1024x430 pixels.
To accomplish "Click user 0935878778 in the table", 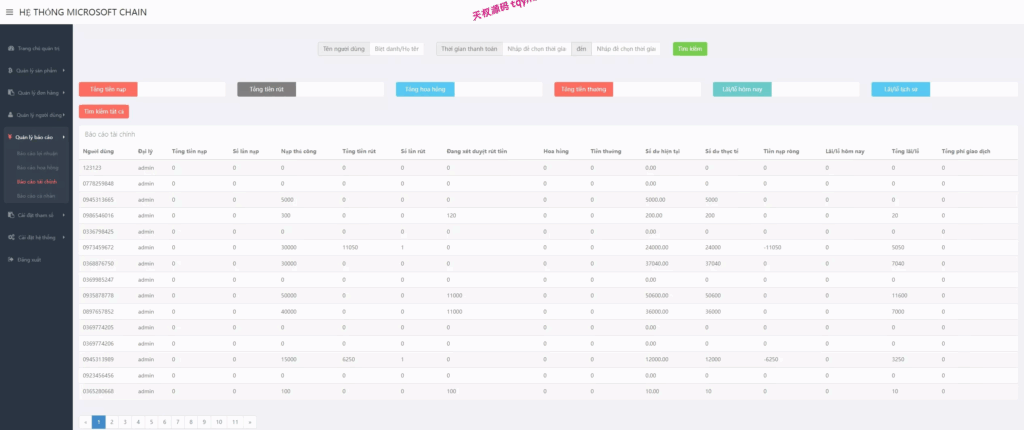I will [x=98, y=295].
